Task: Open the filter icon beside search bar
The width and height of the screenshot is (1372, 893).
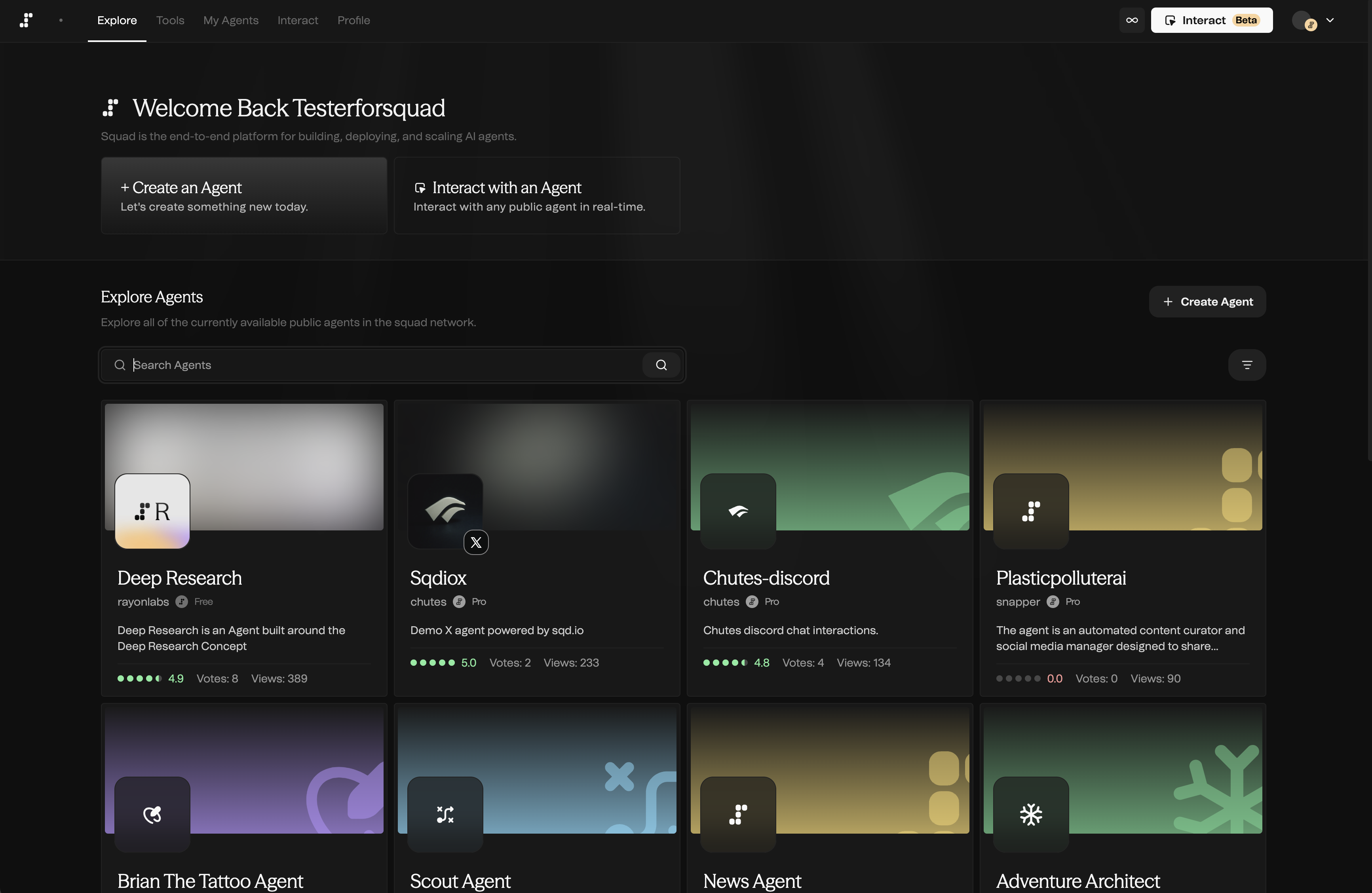Action: [x=1247, y=365]
